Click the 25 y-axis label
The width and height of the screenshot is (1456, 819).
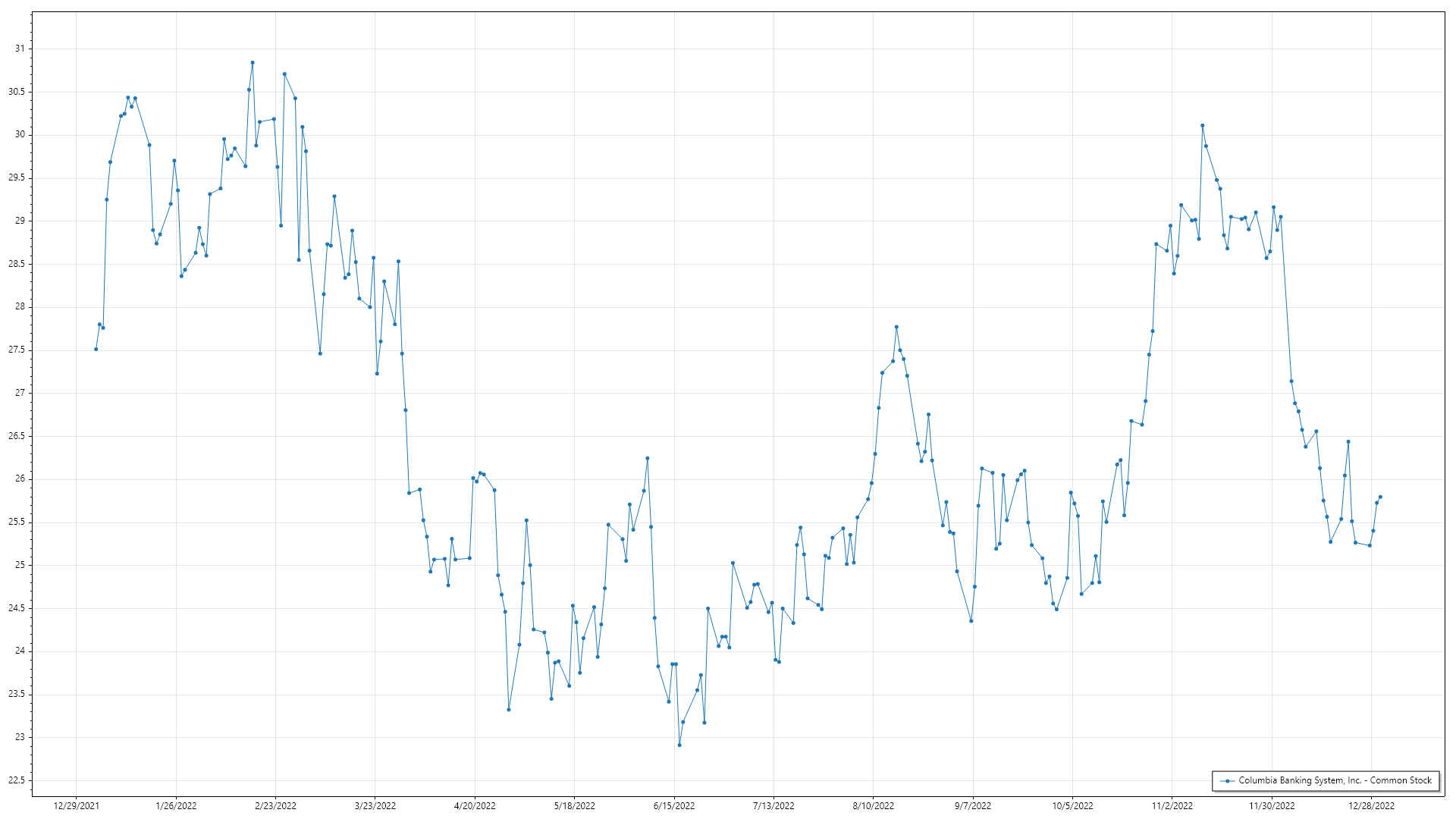20,565
